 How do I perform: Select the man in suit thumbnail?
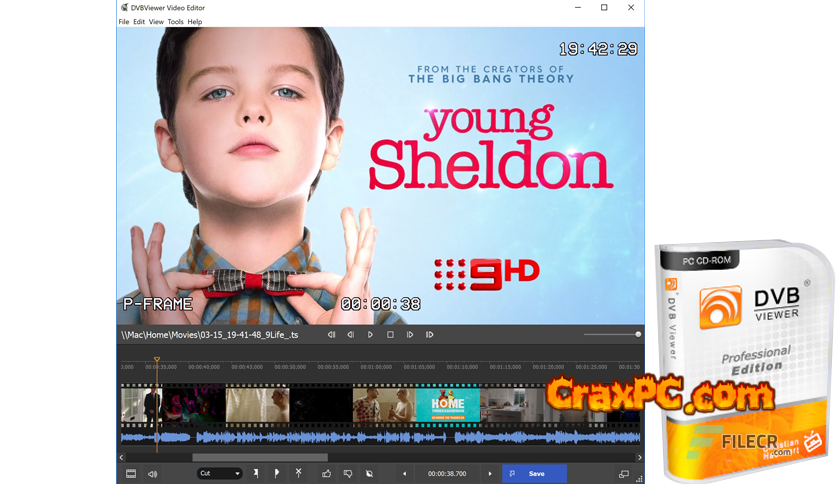point(141,405)
